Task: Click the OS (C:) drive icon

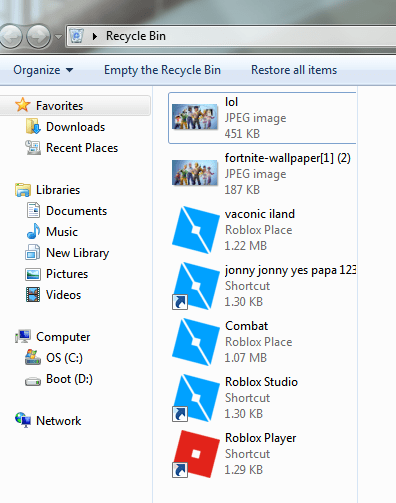Action: pos(33,357)
